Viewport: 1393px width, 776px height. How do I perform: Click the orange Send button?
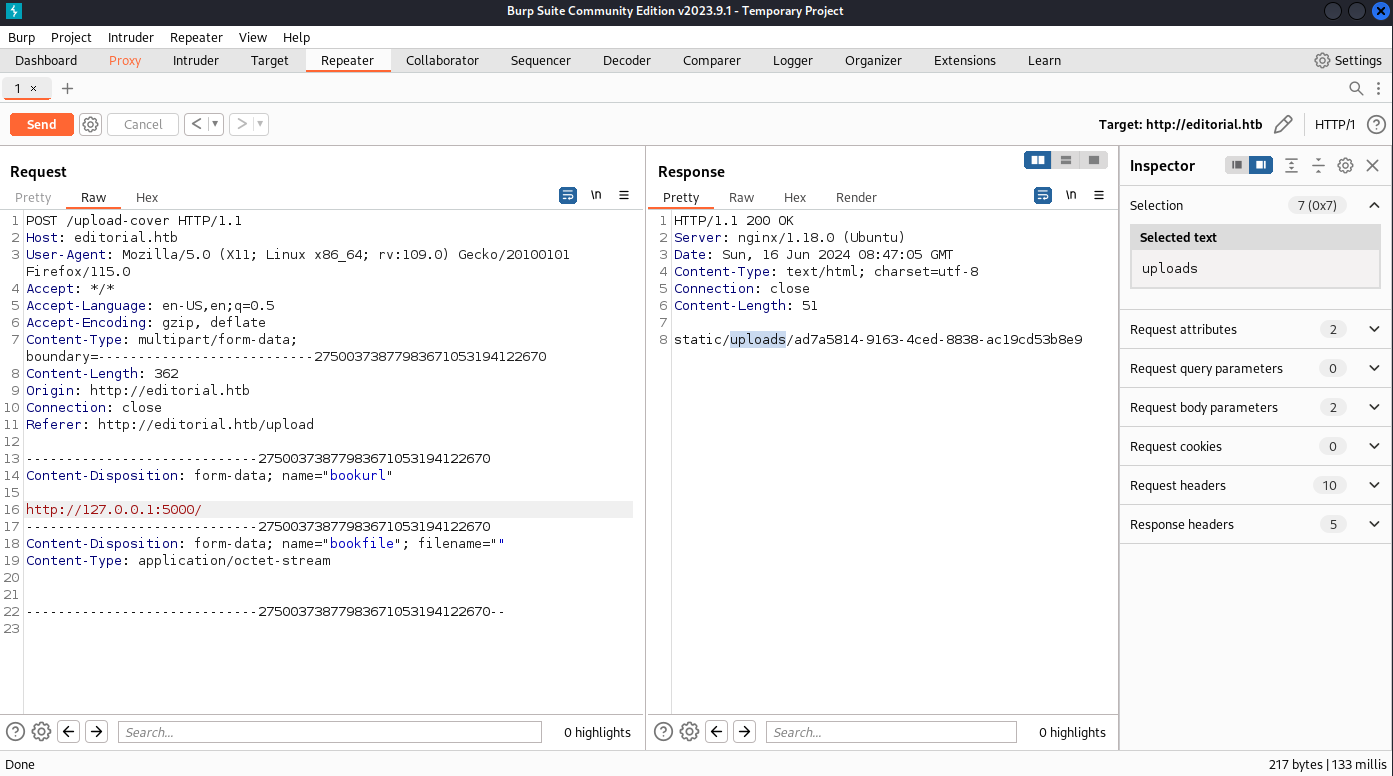[x=41, y=124]
